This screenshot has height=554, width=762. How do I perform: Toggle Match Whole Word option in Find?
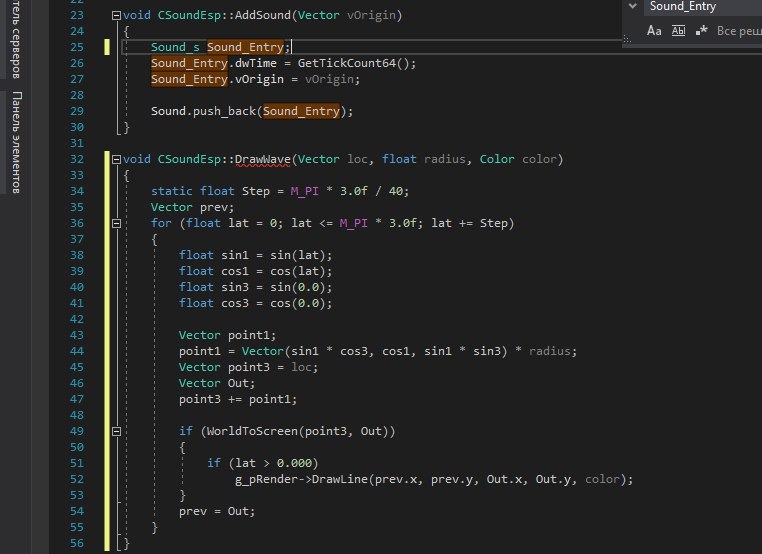(678, 31)
